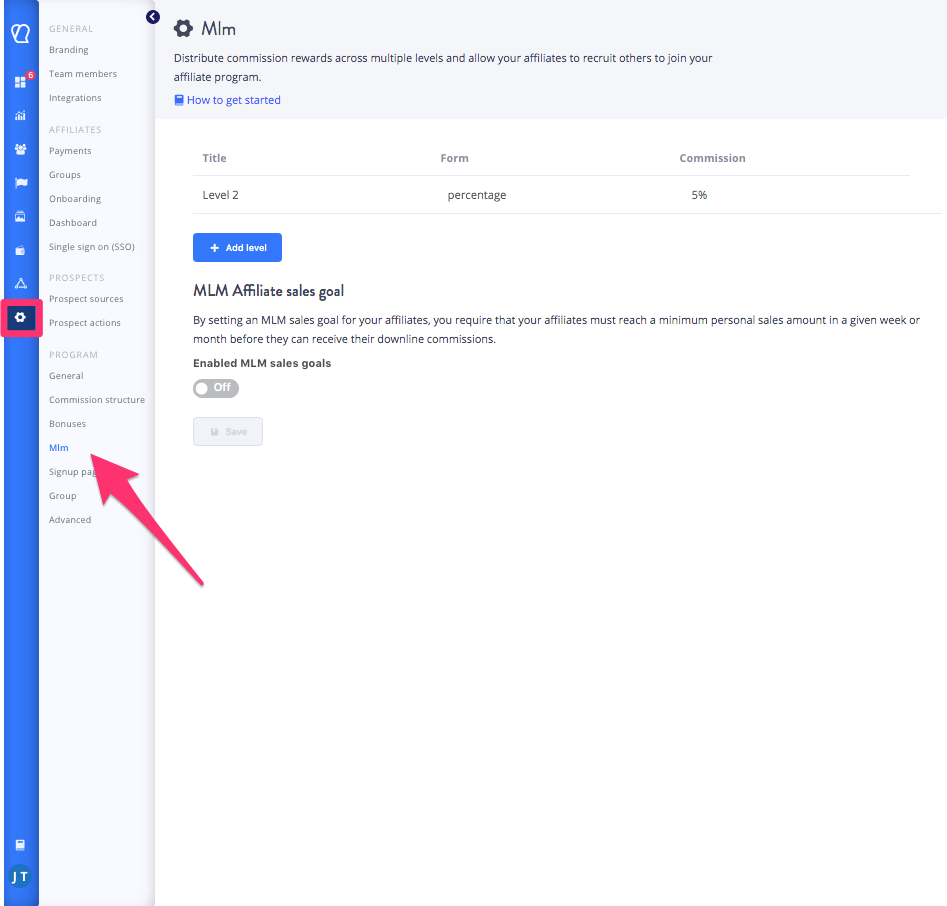
Task: Go to Branding under General
Action: point(69,50)
